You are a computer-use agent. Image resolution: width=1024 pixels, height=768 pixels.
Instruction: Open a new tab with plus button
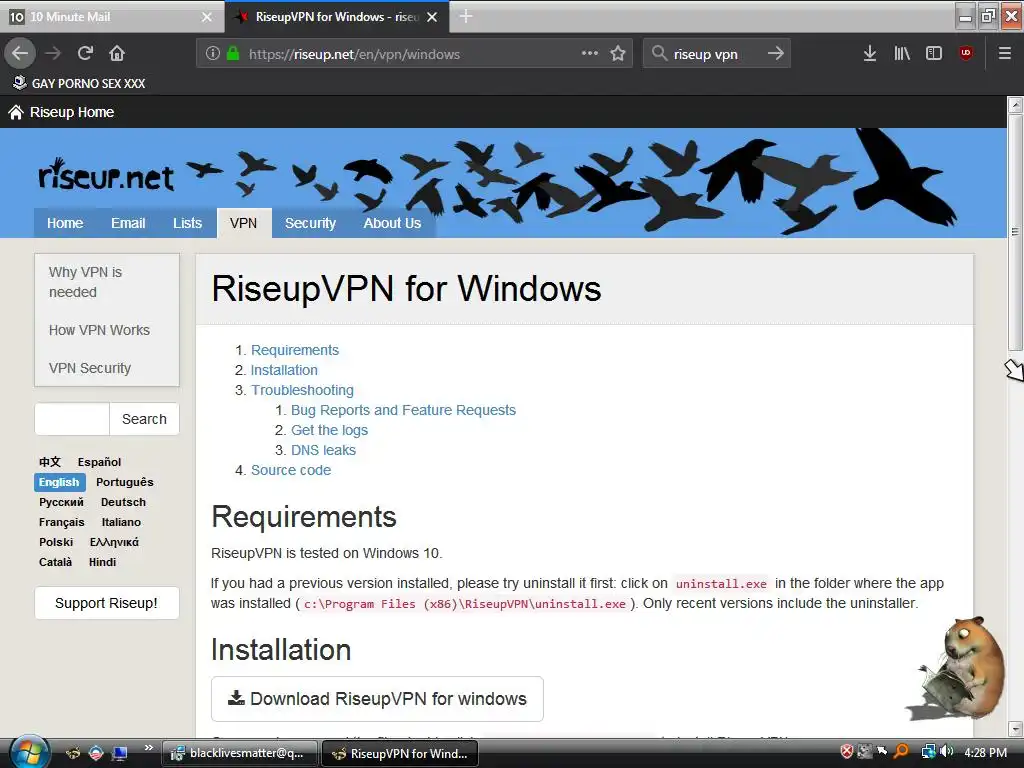[x=466, y=16]
